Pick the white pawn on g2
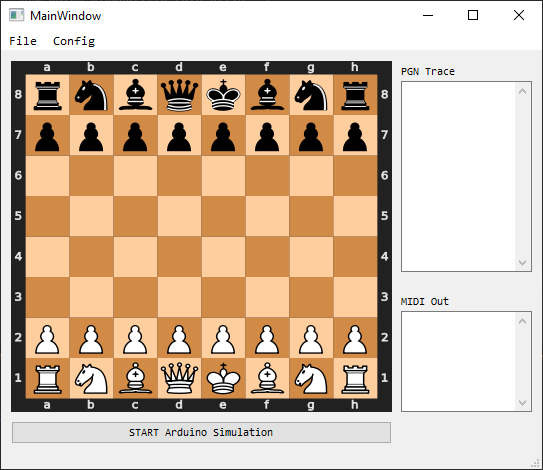Screen dimensions: 543x470 311,339
